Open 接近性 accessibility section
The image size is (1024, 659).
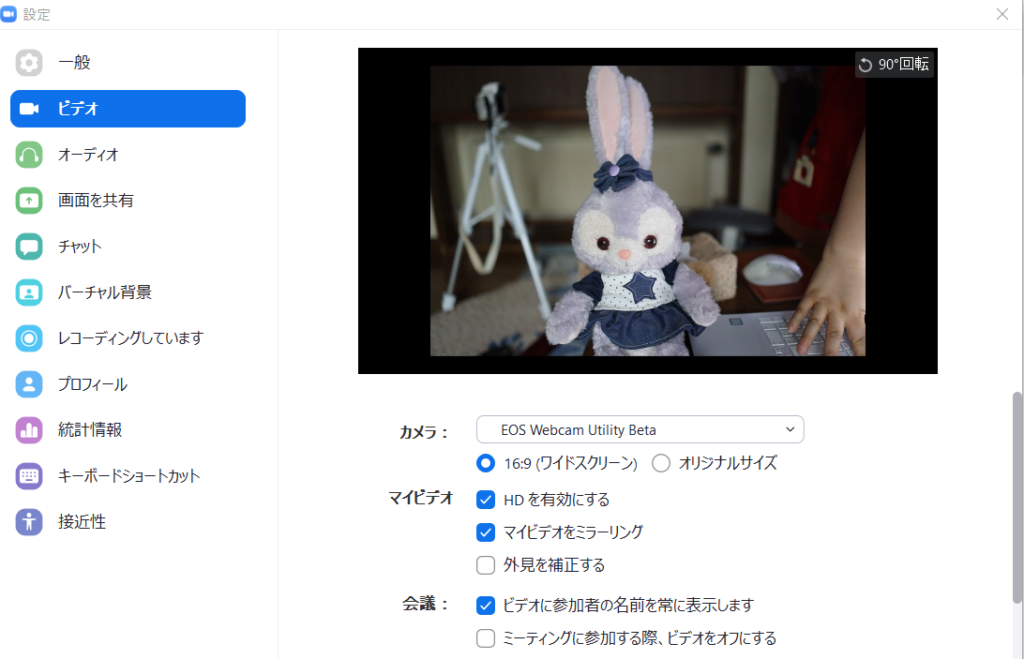[128, 522]
